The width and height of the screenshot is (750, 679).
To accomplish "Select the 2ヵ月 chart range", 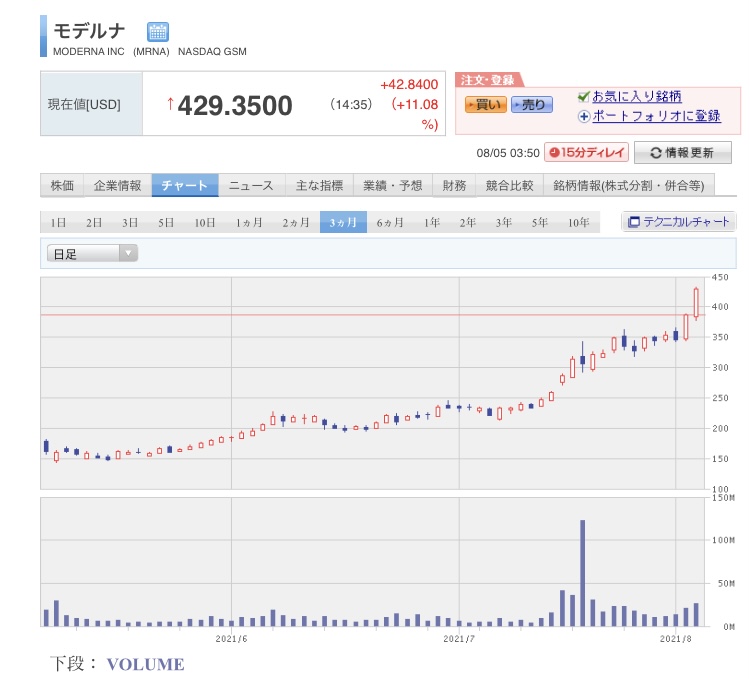I will point(296,222).
